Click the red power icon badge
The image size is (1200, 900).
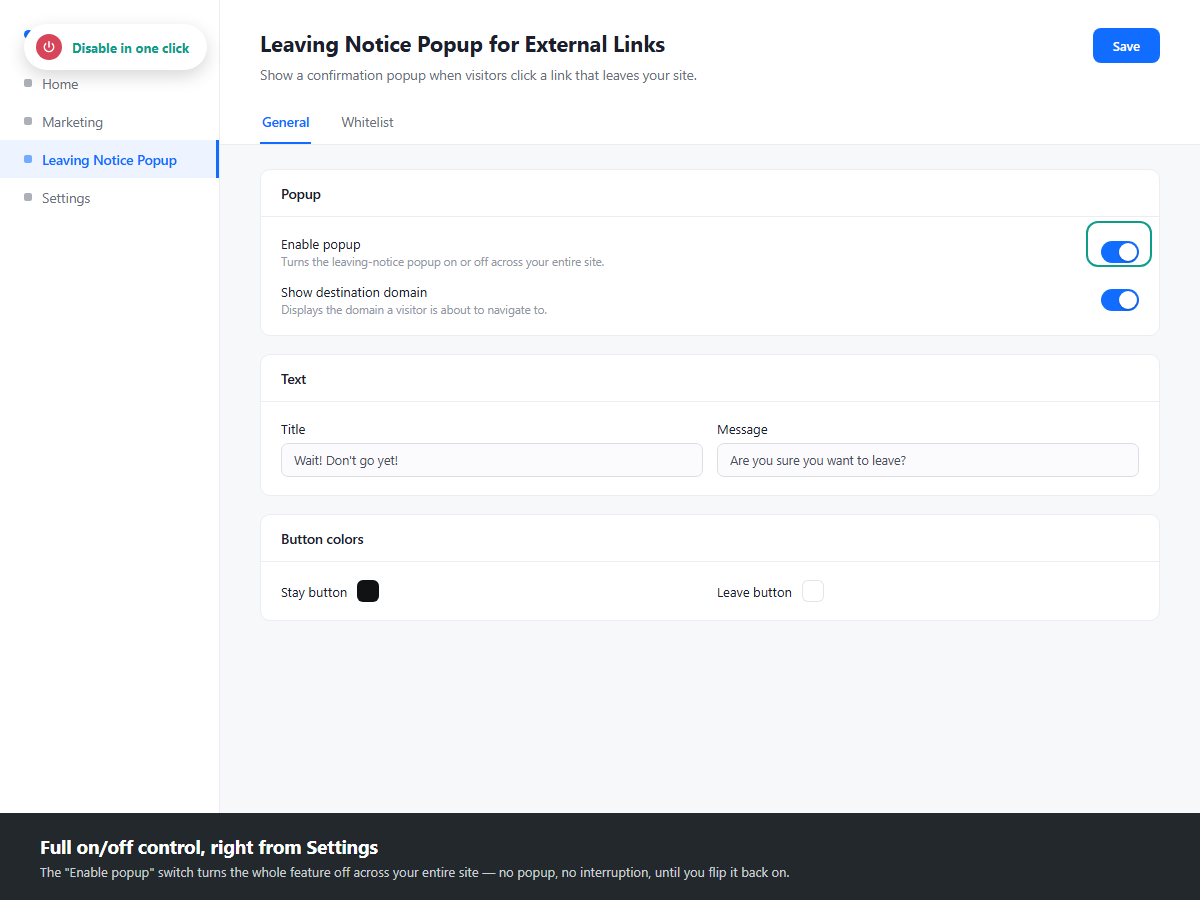pos(49,47)
